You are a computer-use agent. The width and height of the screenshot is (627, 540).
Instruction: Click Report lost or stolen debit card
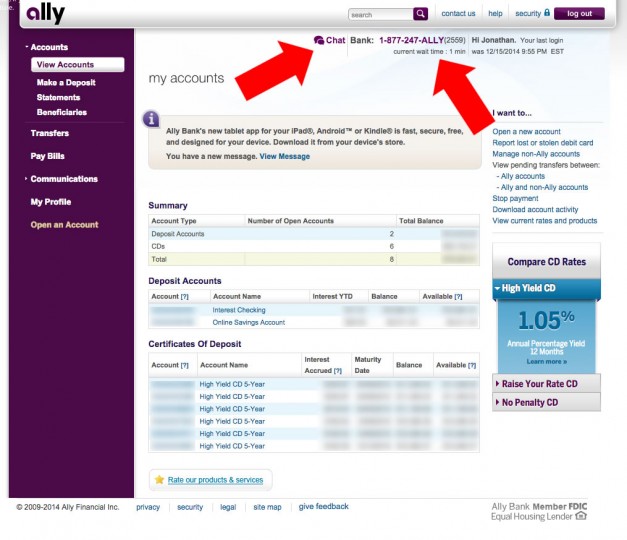(543, 143)
